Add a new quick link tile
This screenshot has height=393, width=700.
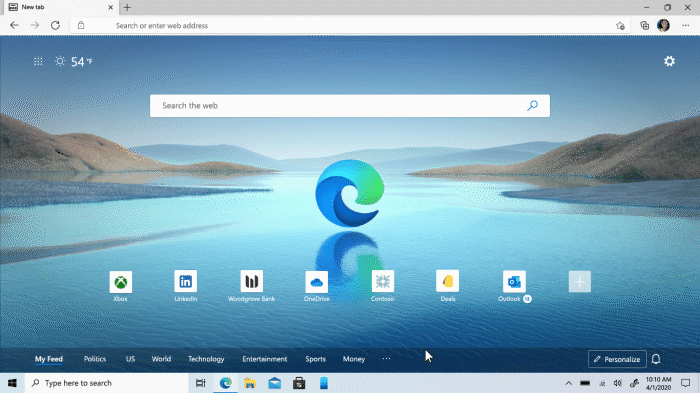[579, 281]
